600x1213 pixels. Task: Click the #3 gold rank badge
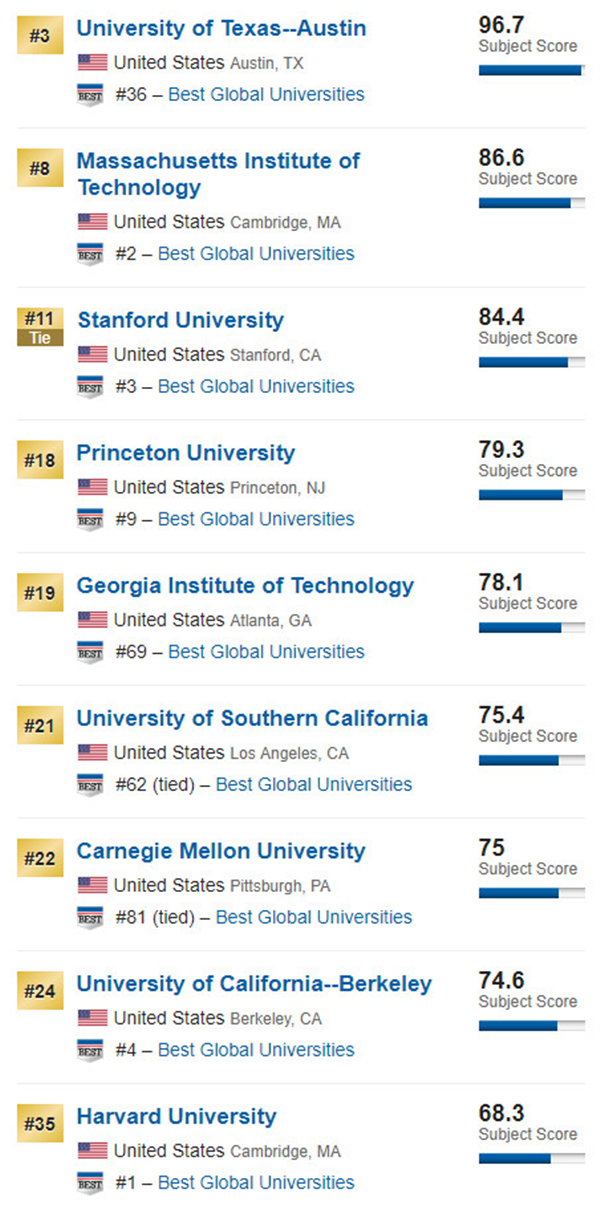[x=40, y=34]
